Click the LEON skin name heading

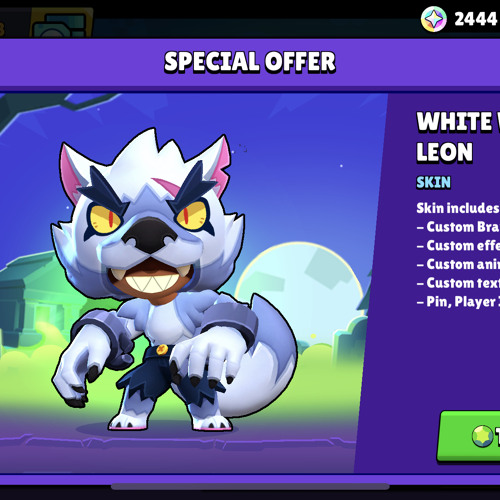tap(444, 152)
